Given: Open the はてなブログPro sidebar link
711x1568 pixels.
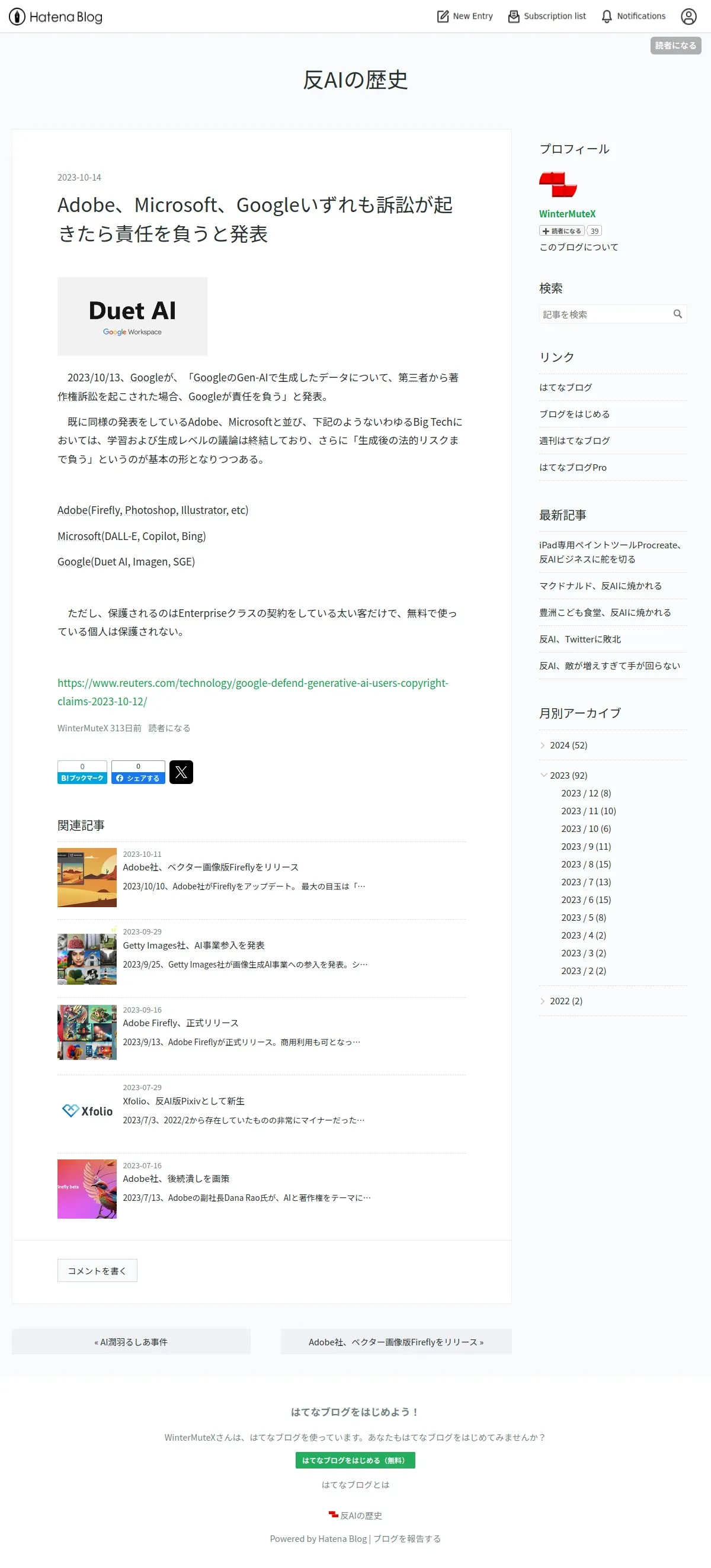Looking at the screenshot, I should (x=572, y=468).
